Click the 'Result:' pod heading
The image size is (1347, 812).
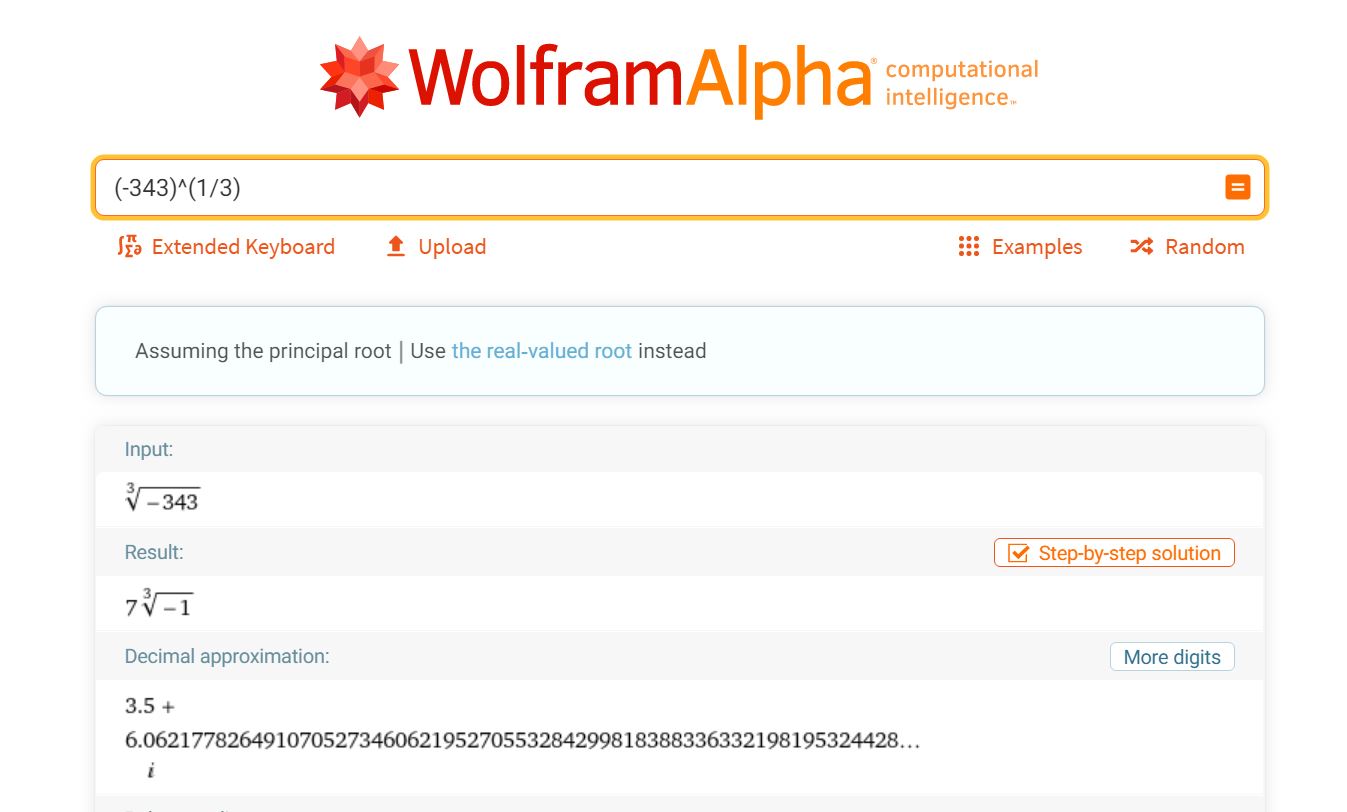pos(154,552)
